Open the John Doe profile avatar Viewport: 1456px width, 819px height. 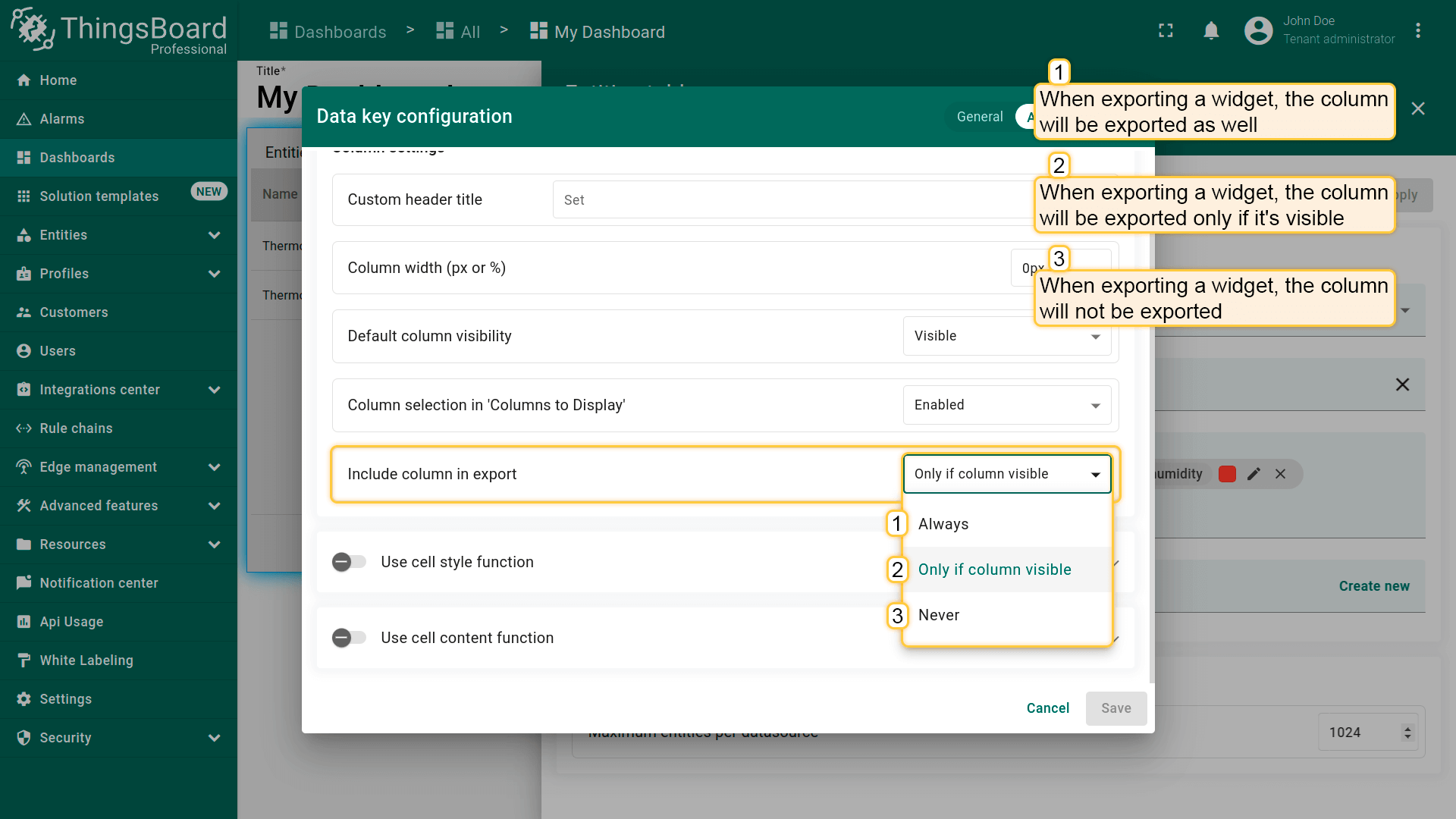pos(1258,31)
